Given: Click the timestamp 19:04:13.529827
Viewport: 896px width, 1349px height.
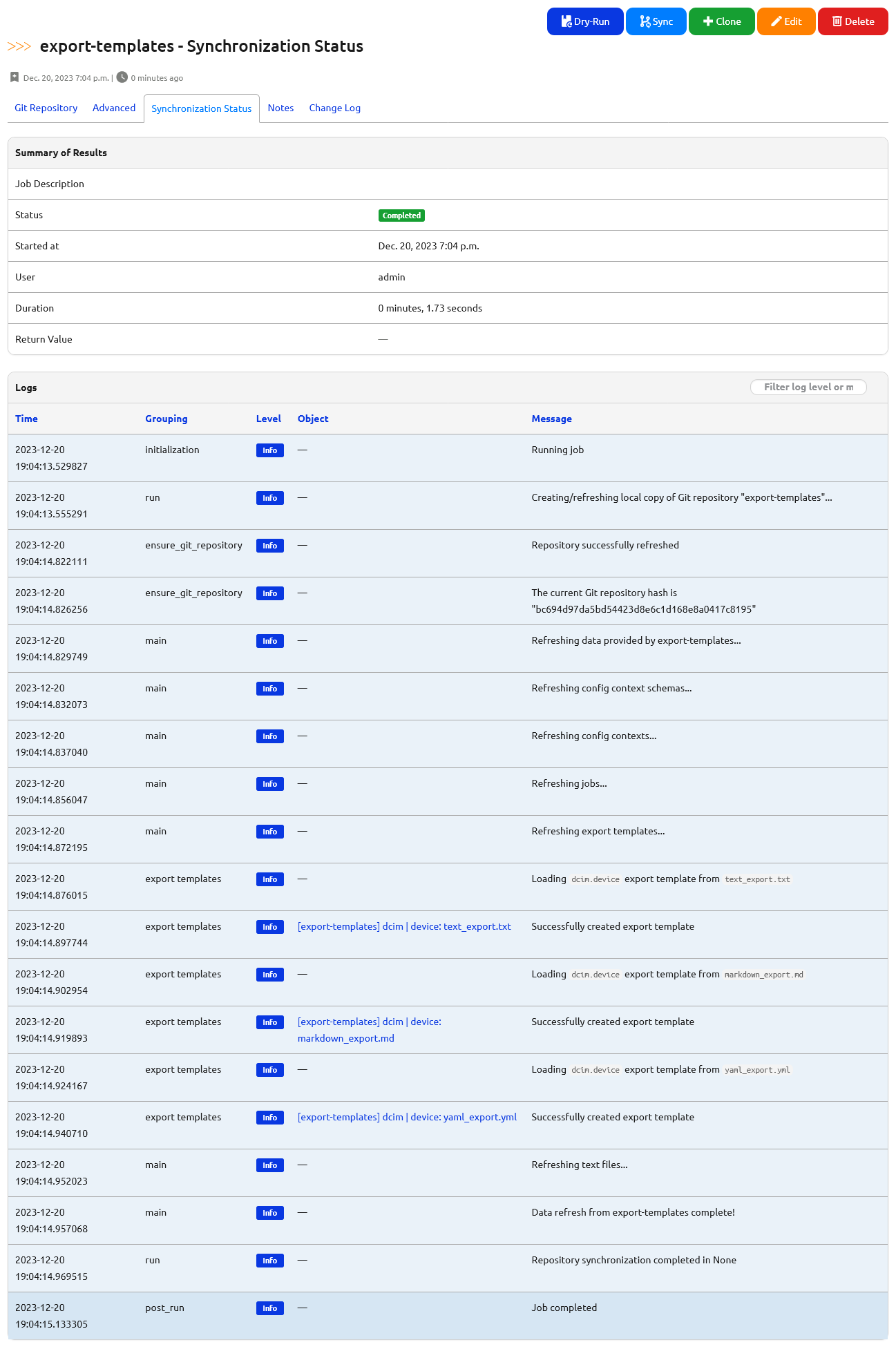Looking at the screenshot, I should click(51, 466).
